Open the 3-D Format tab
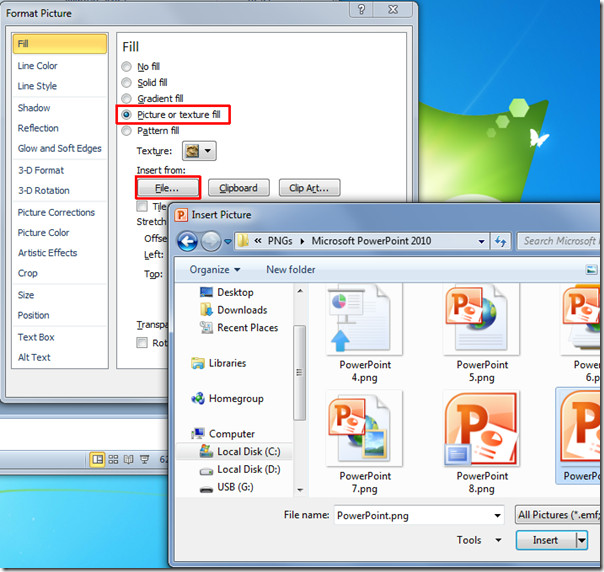The image size is (604, 572). tap(41, 170)
